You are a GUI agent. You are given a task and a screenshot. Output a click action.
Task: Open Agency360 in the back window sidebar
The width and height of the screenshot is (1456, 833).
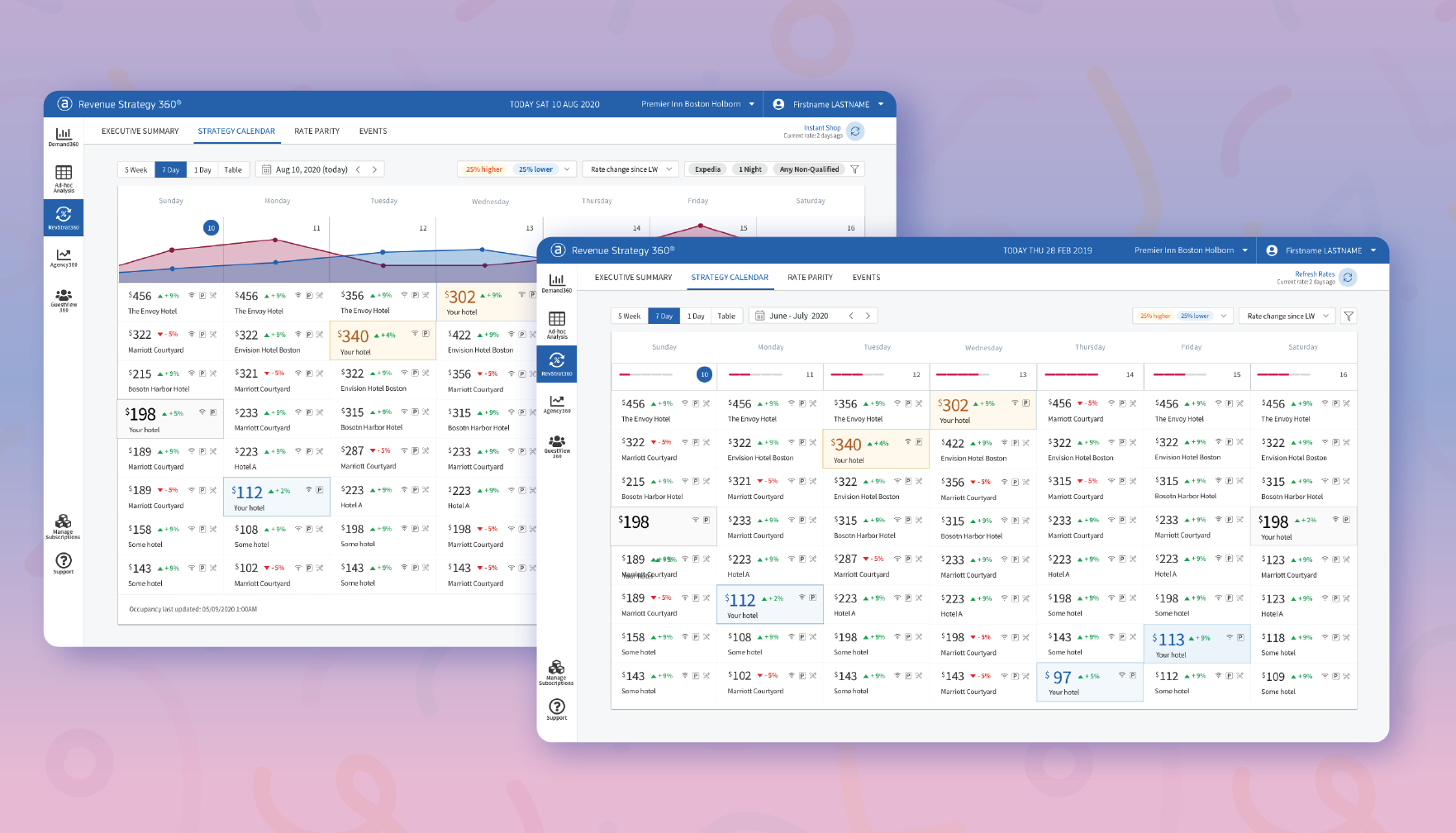(x=64, y=258)
